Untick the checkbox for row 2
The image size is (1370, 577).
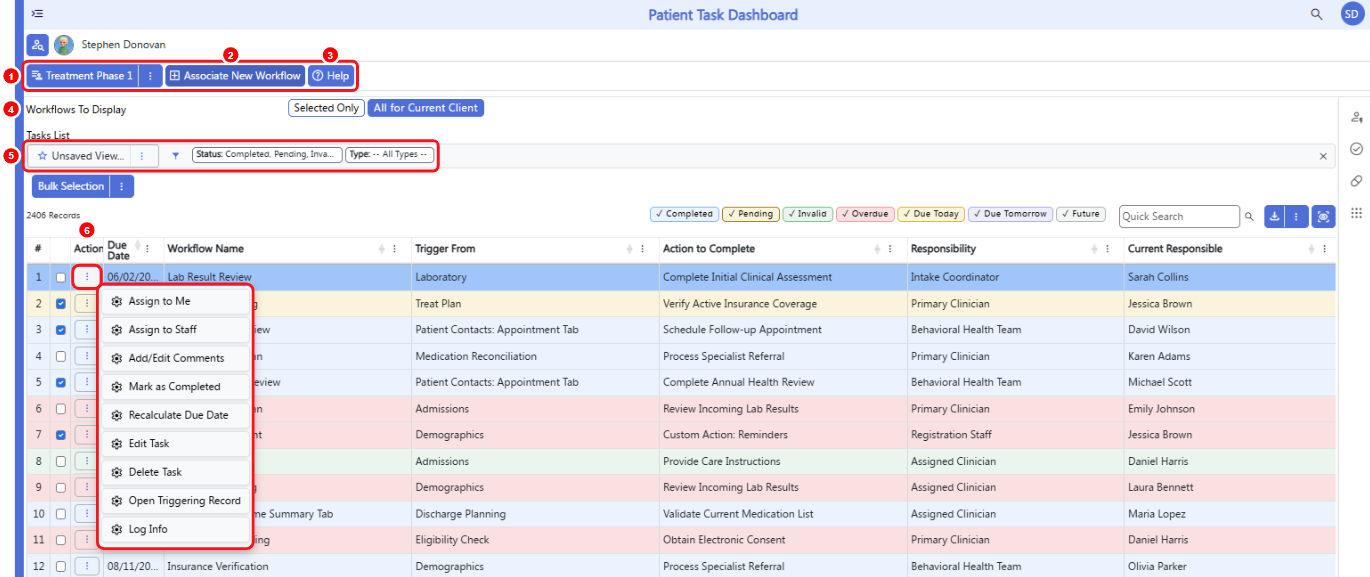point(61,303)
